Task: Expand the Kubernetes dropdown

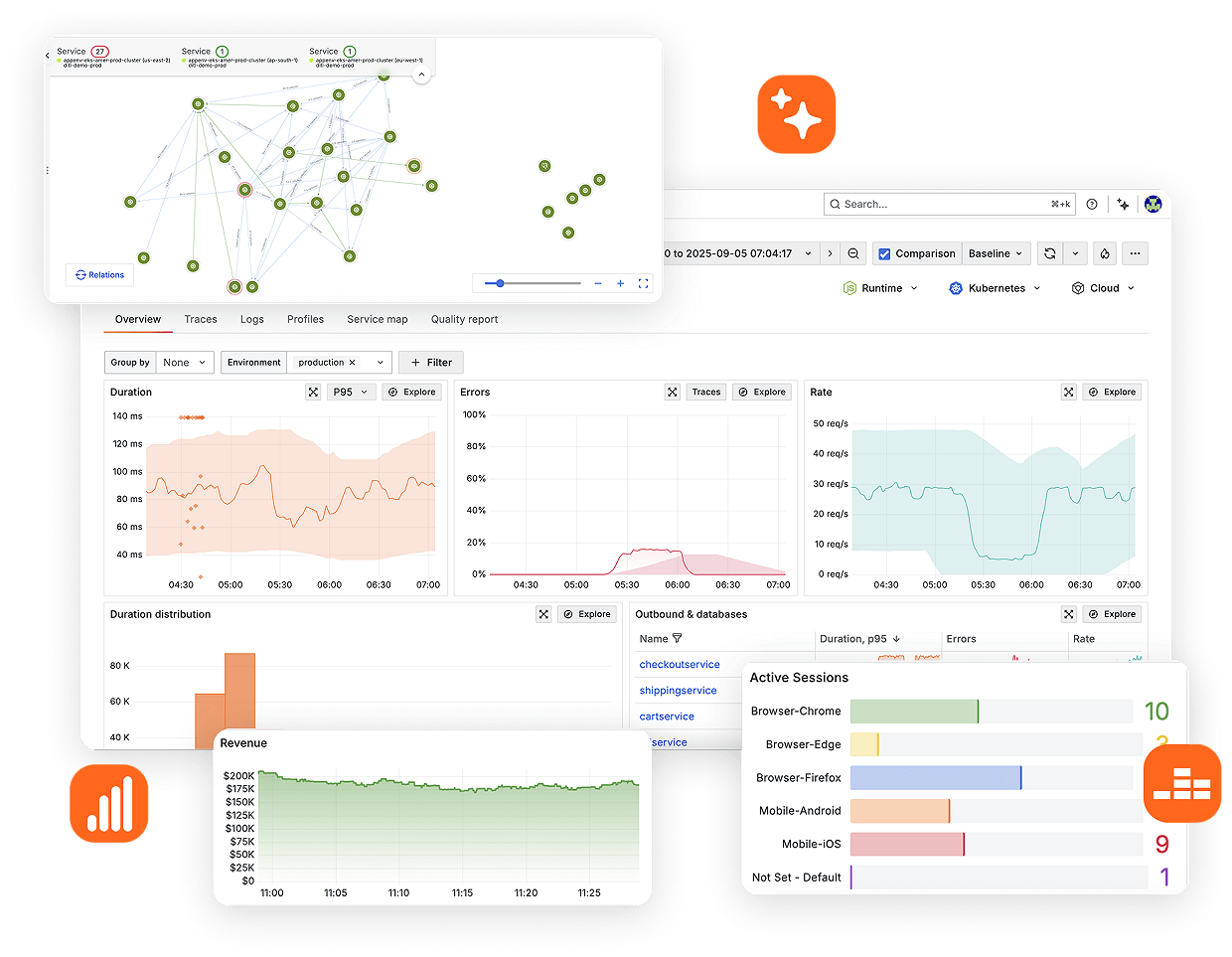Action: [996, 288]
